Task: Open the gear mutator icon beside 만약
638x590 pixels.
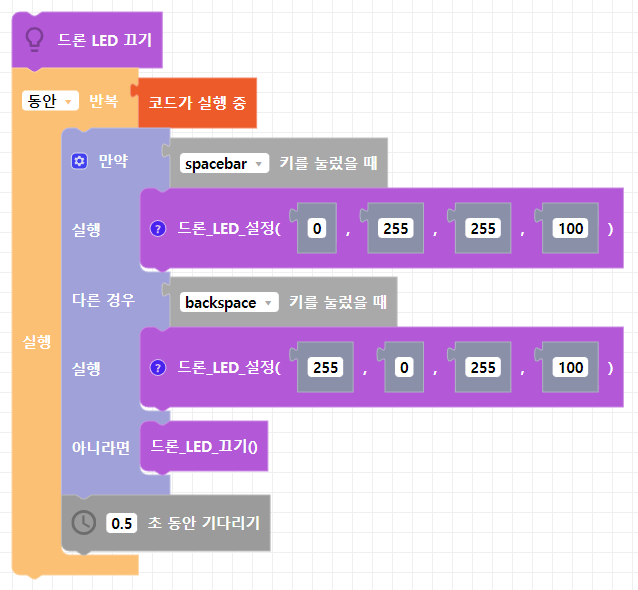Action: click(80, 161)
